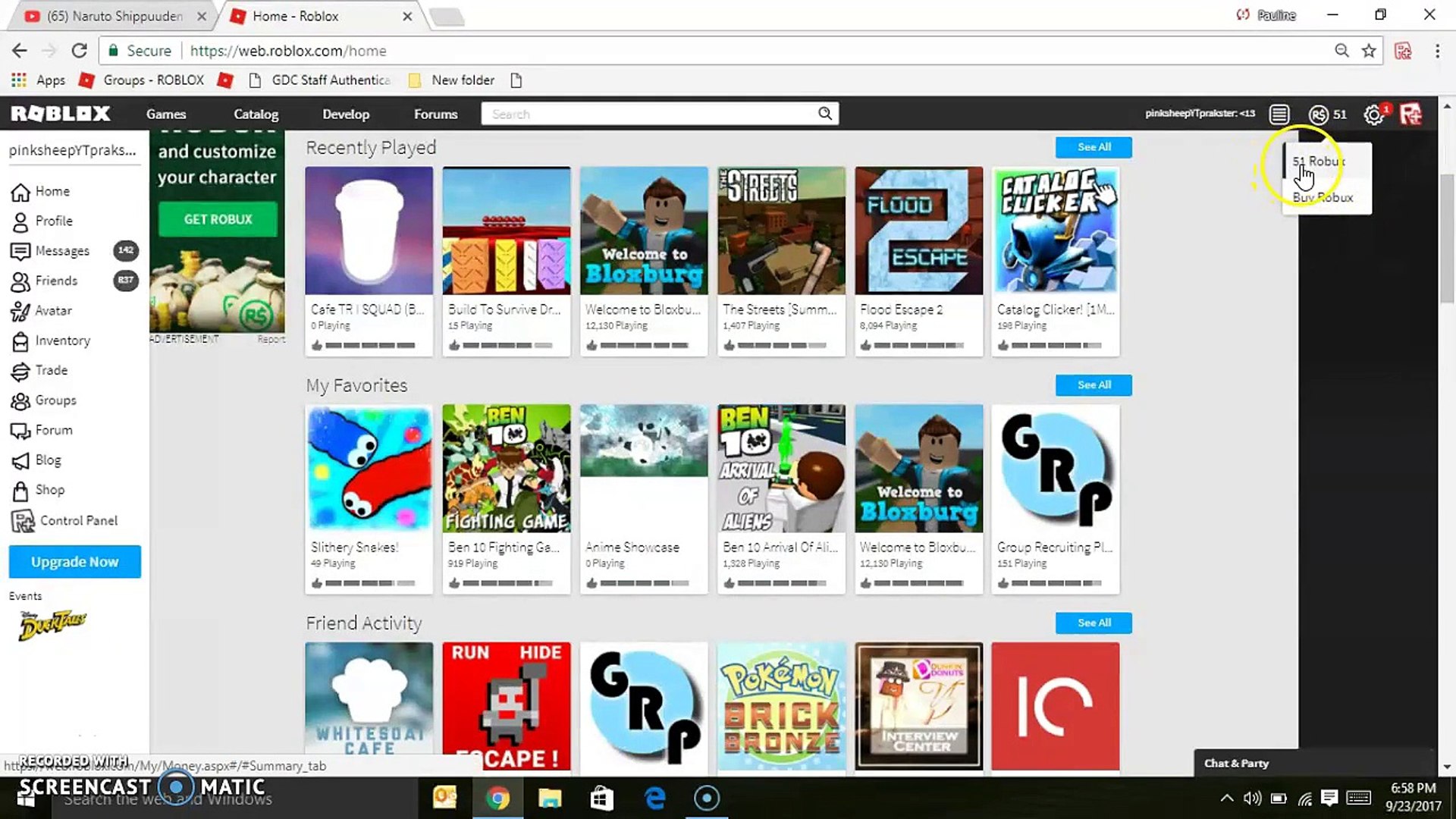Open the notifications feed icon in navbar
The height and width of the screenshot is (819, 1456).
(x=1279, y=115)
